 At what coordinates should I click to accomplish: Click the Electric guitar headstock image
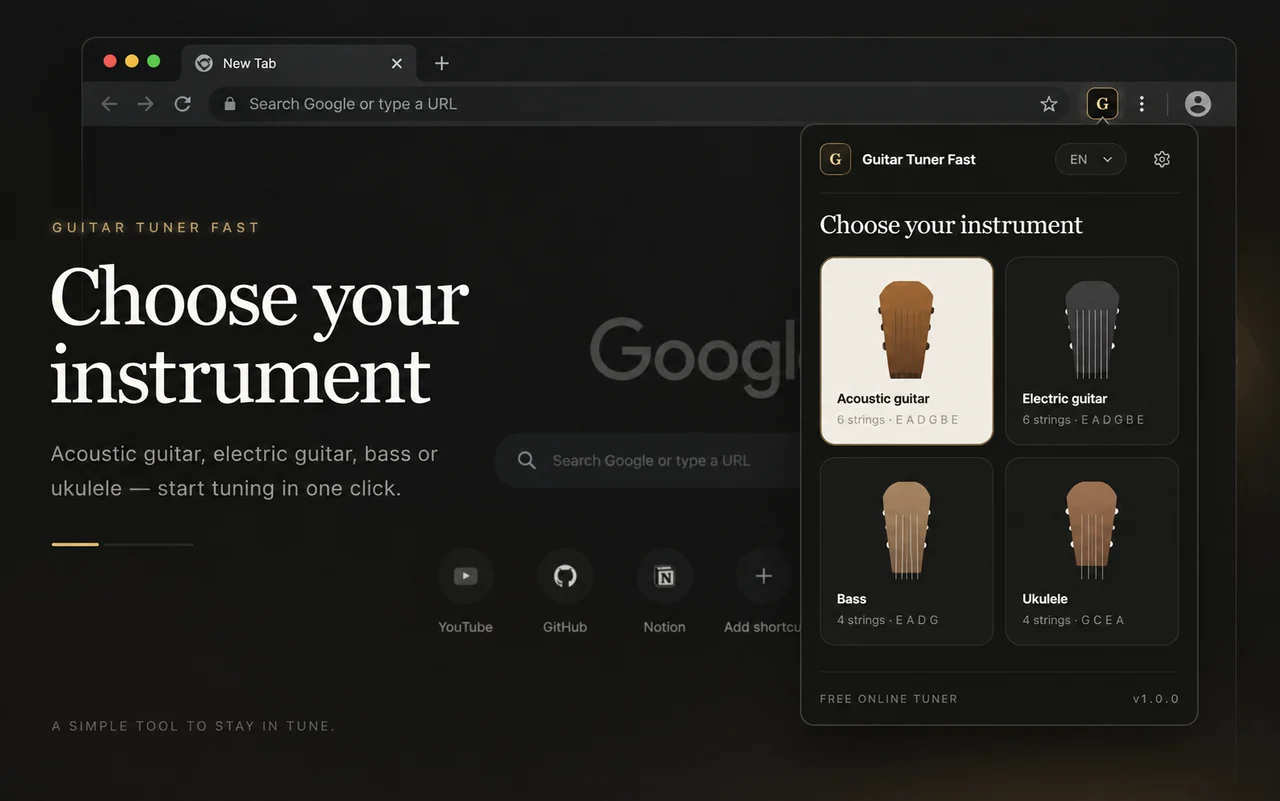(1092, 330)
